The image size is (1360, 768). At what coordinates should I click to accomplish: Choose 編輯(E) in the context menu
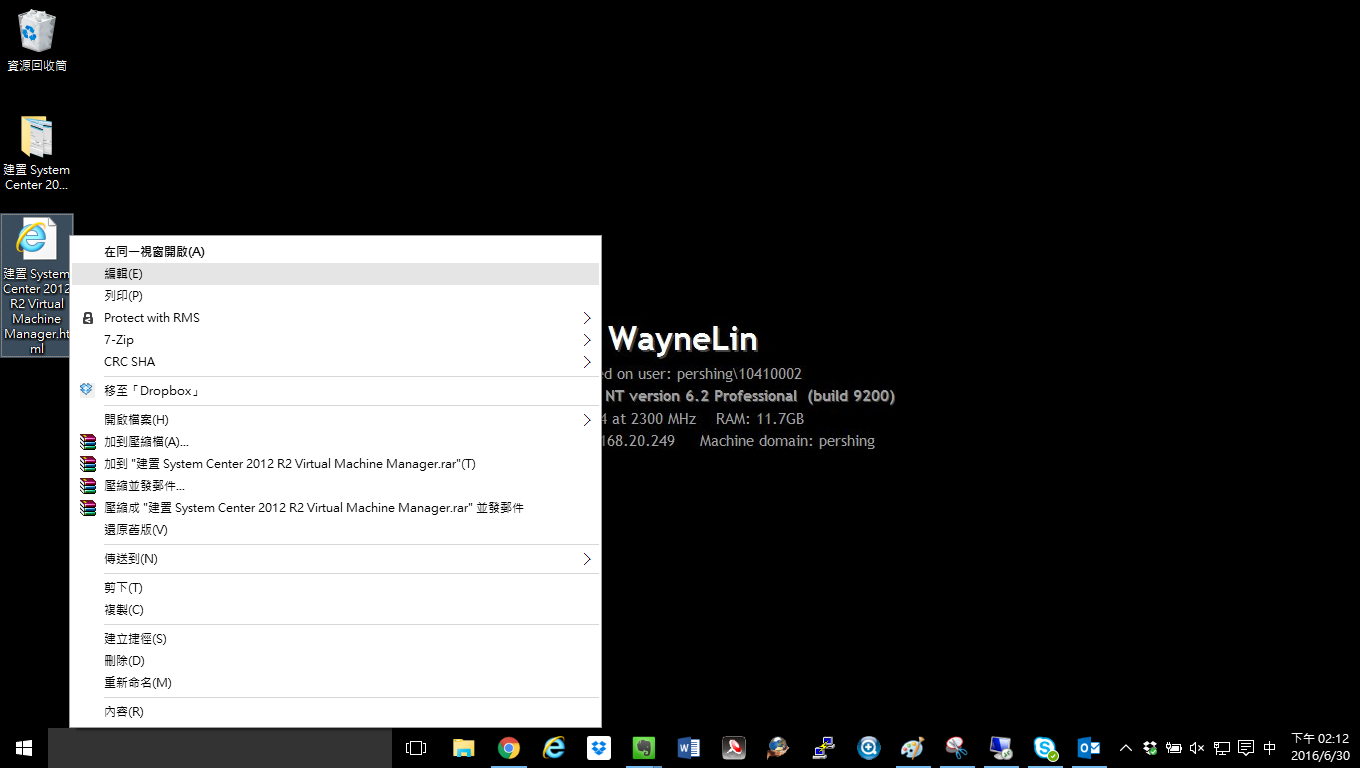[x=335, y=274]
